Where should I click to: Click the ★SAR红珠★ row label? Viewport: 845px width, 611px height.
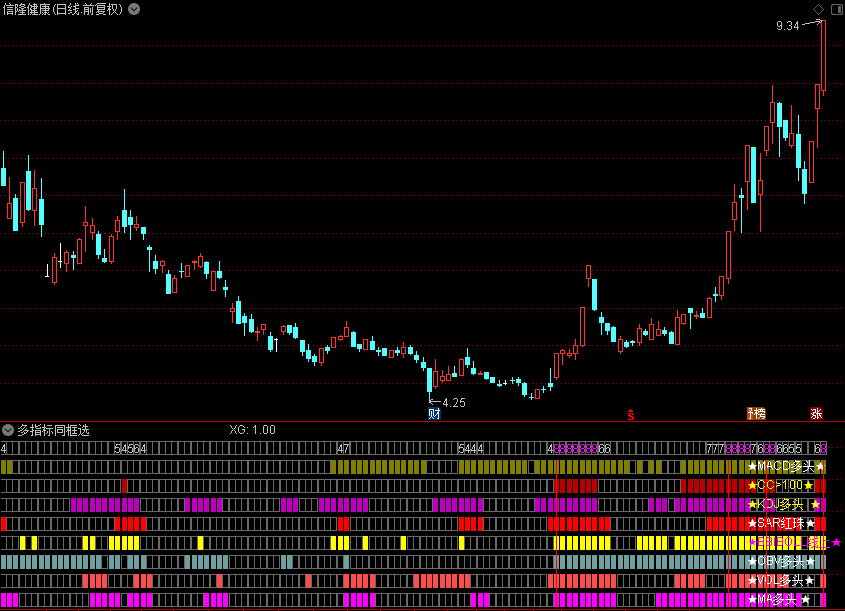click(x=781, y=524)
